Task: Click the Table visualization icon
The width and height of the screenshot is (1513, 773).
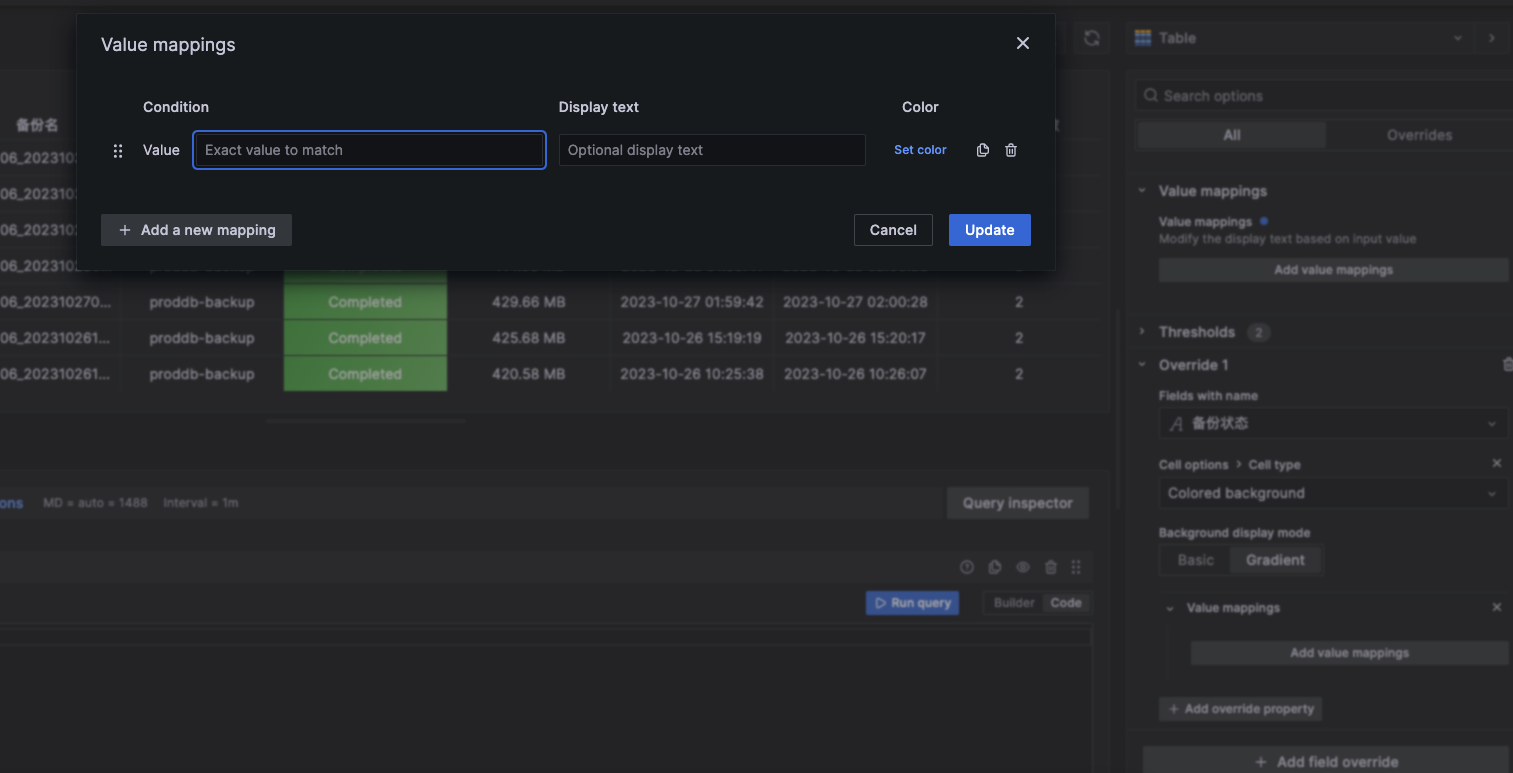Action: point(1142,38)
